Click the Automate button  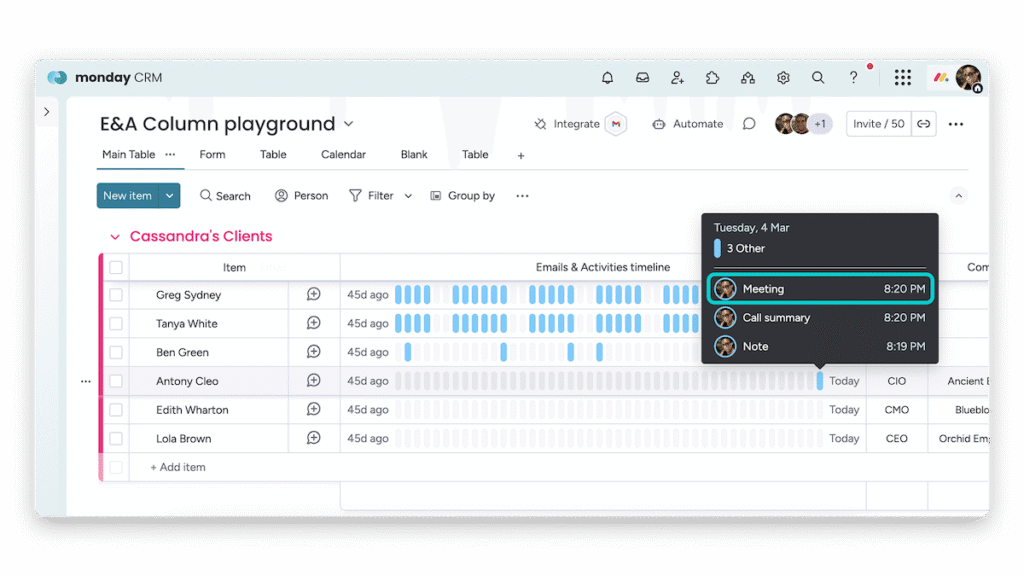click(688, 124)
